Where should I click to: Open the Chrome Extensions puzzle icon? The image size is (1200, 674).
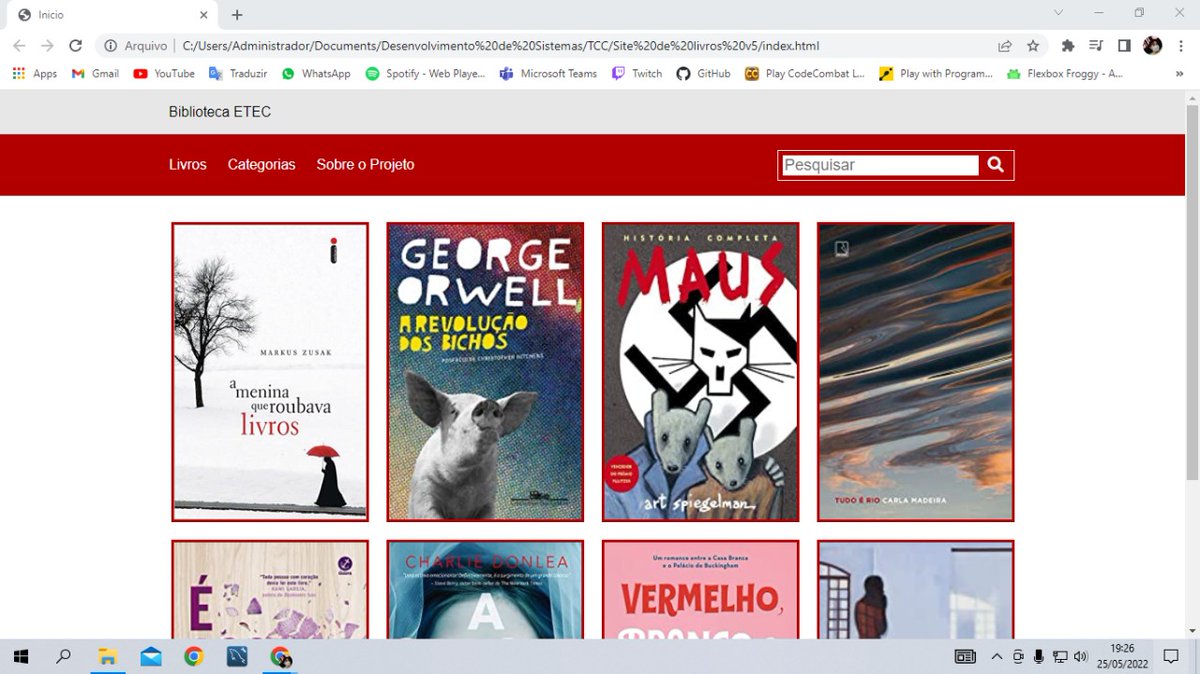tap(1067, 45)
